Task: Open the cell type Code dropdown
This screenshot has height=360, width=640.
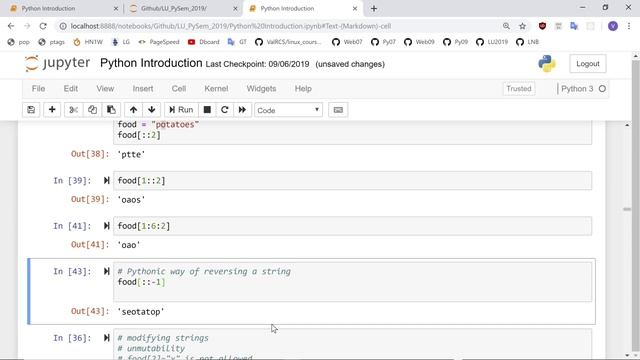Action: (x=288, y=110)
